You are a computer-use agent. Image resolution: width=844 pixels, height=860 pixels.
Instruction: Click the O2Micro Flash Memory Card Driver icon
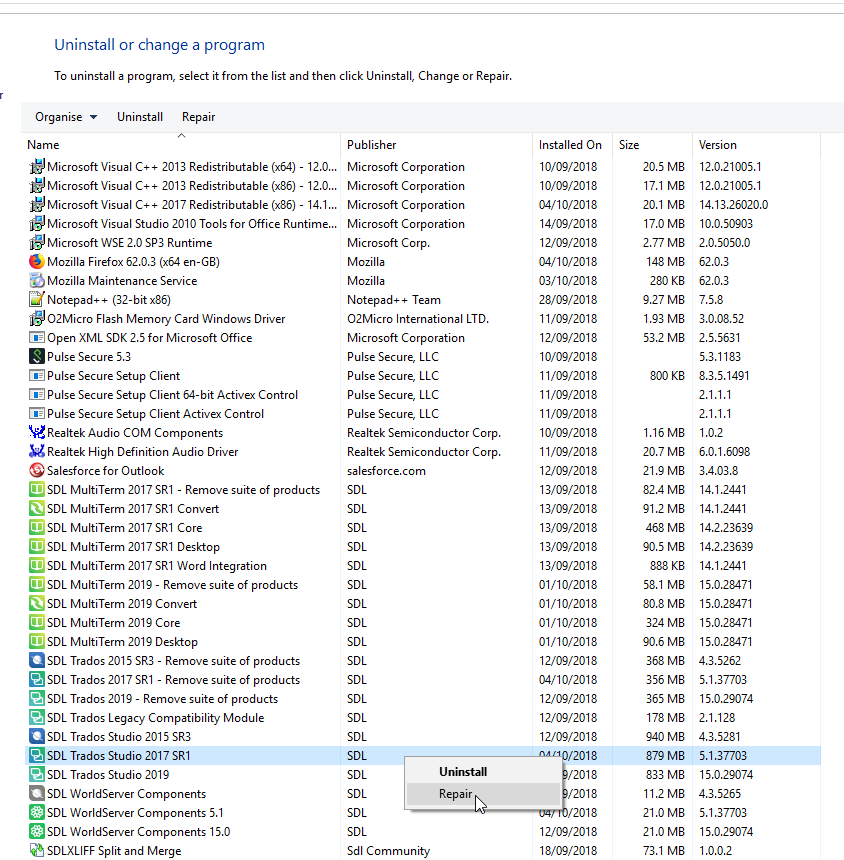click(37, 319)
